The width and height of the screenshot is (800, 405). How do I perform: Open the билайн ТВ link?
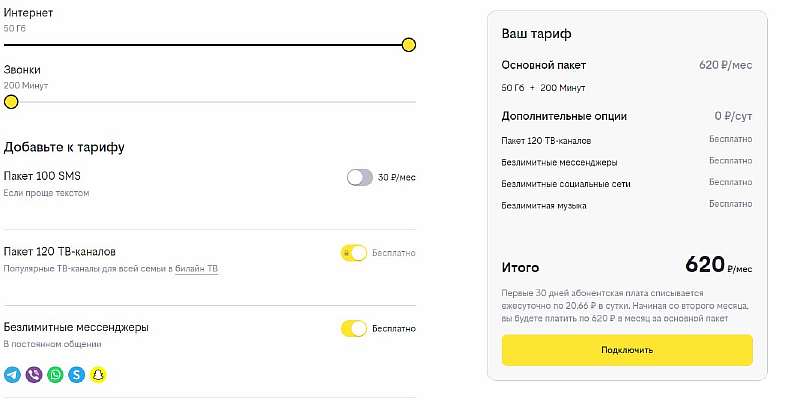click(x=196, y=268)
